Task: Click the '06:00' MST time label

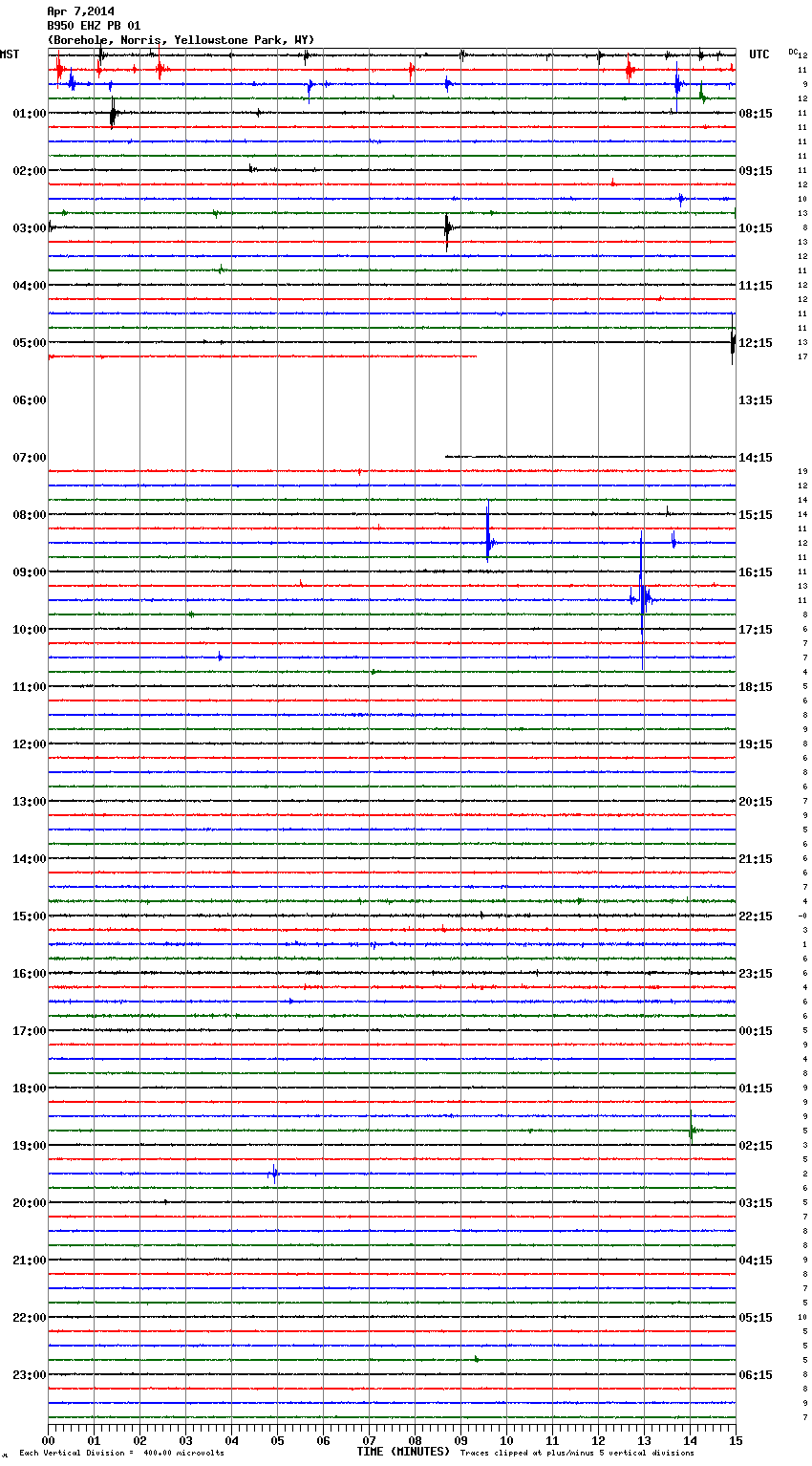Action: [30, 400]
